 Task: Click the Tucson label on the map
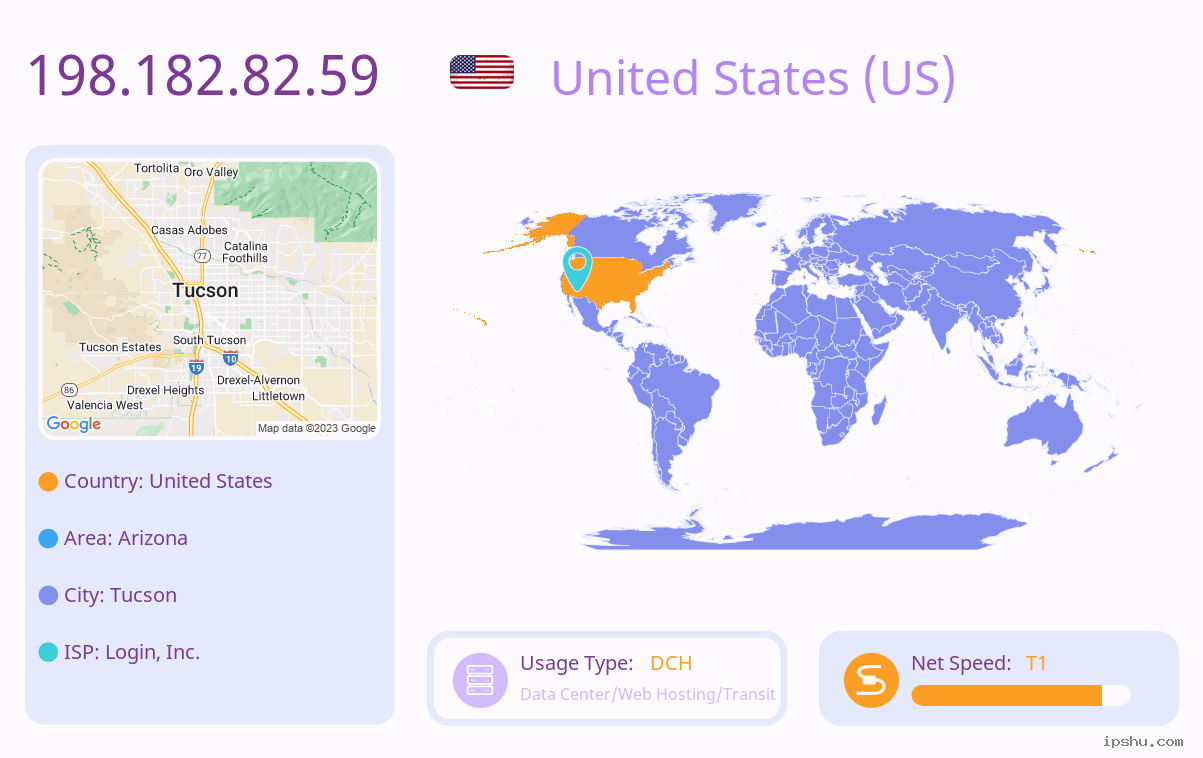[x=205, y=291]
